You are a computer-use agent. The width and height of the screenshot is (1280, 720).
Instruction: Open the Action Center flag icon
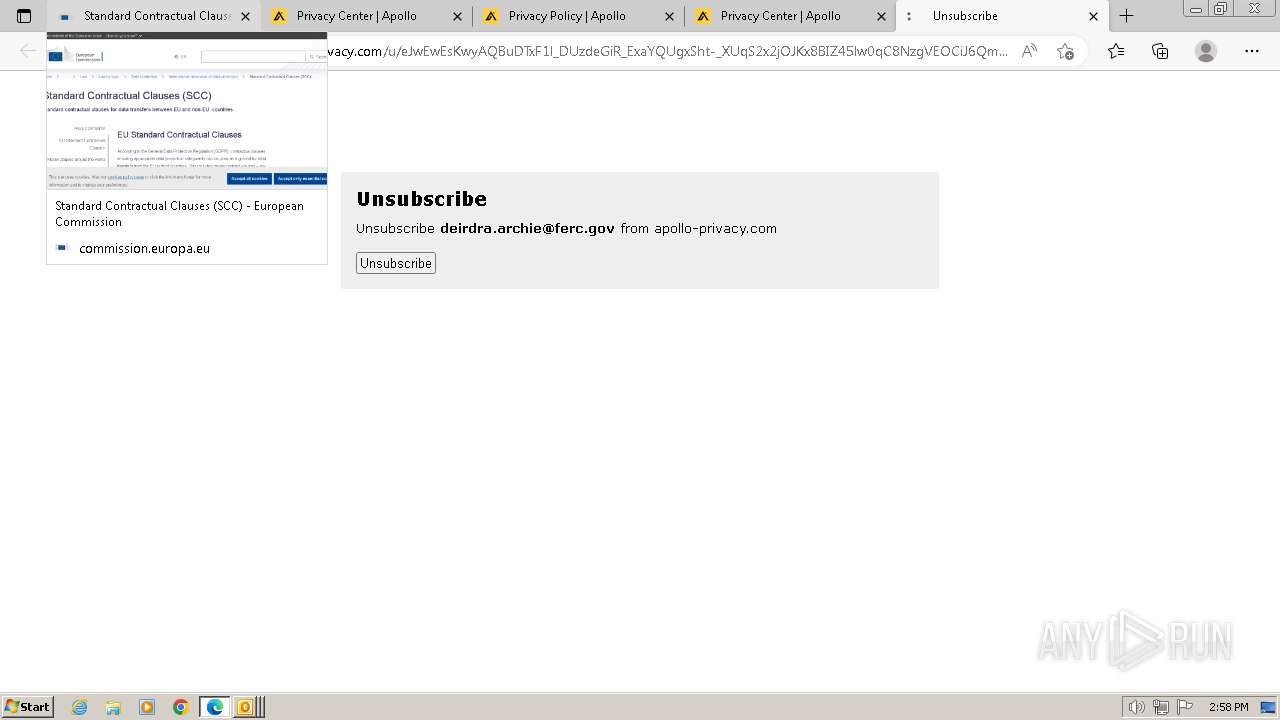[x=1185, y=707]
